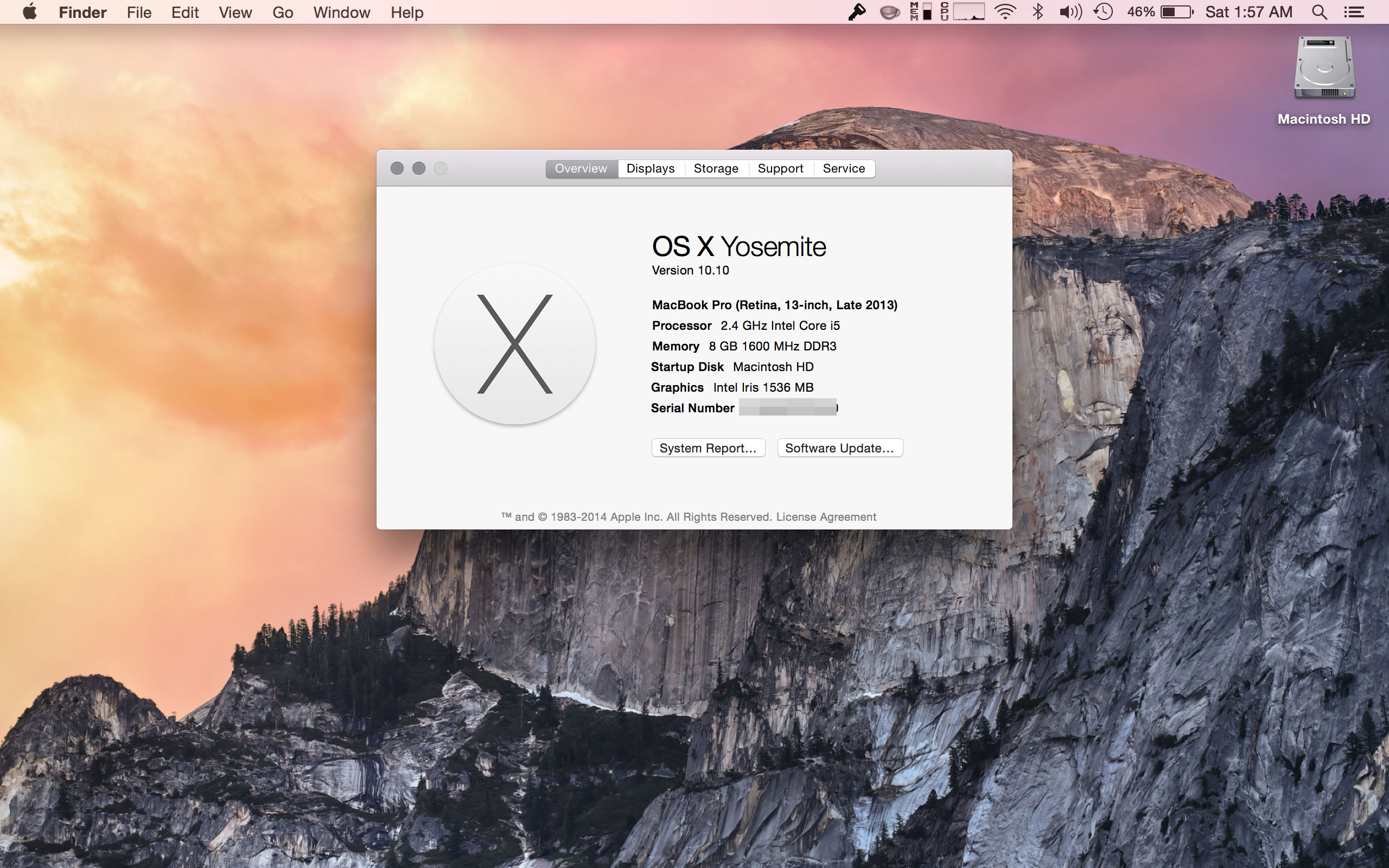The height and width of the screenshot is (868, 1389).
Task: Open the Apple menu
Action: click(x=30, y=12)
